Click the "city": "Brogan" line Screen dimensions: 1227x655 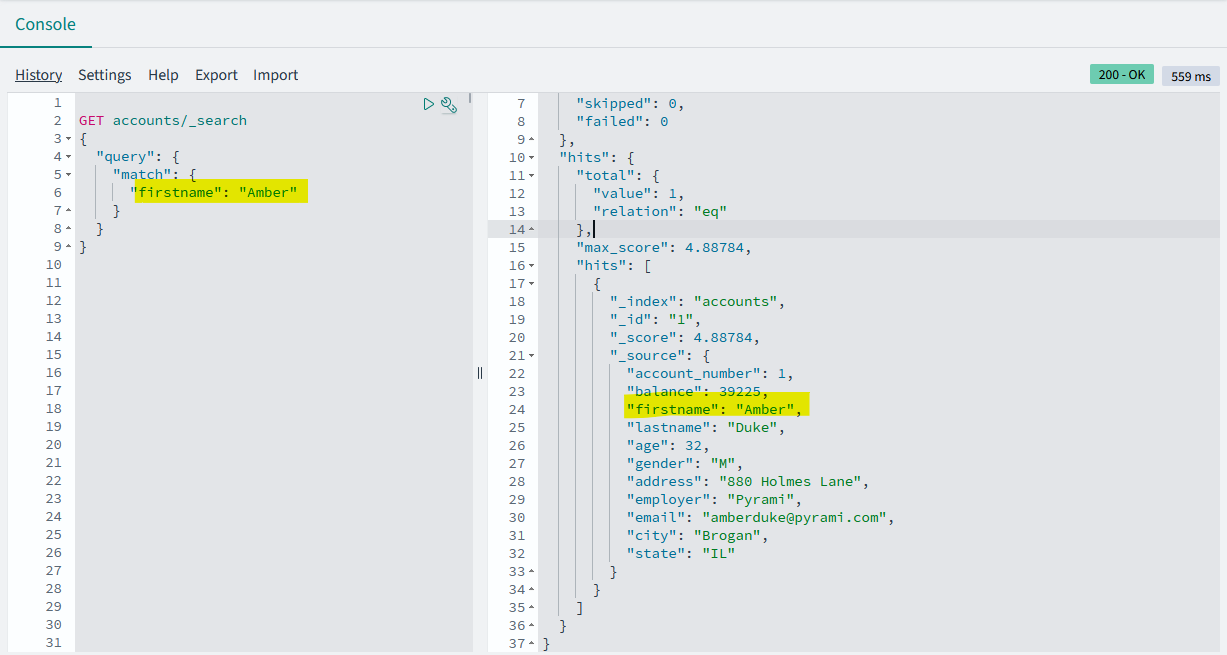[x=697, y=535]
